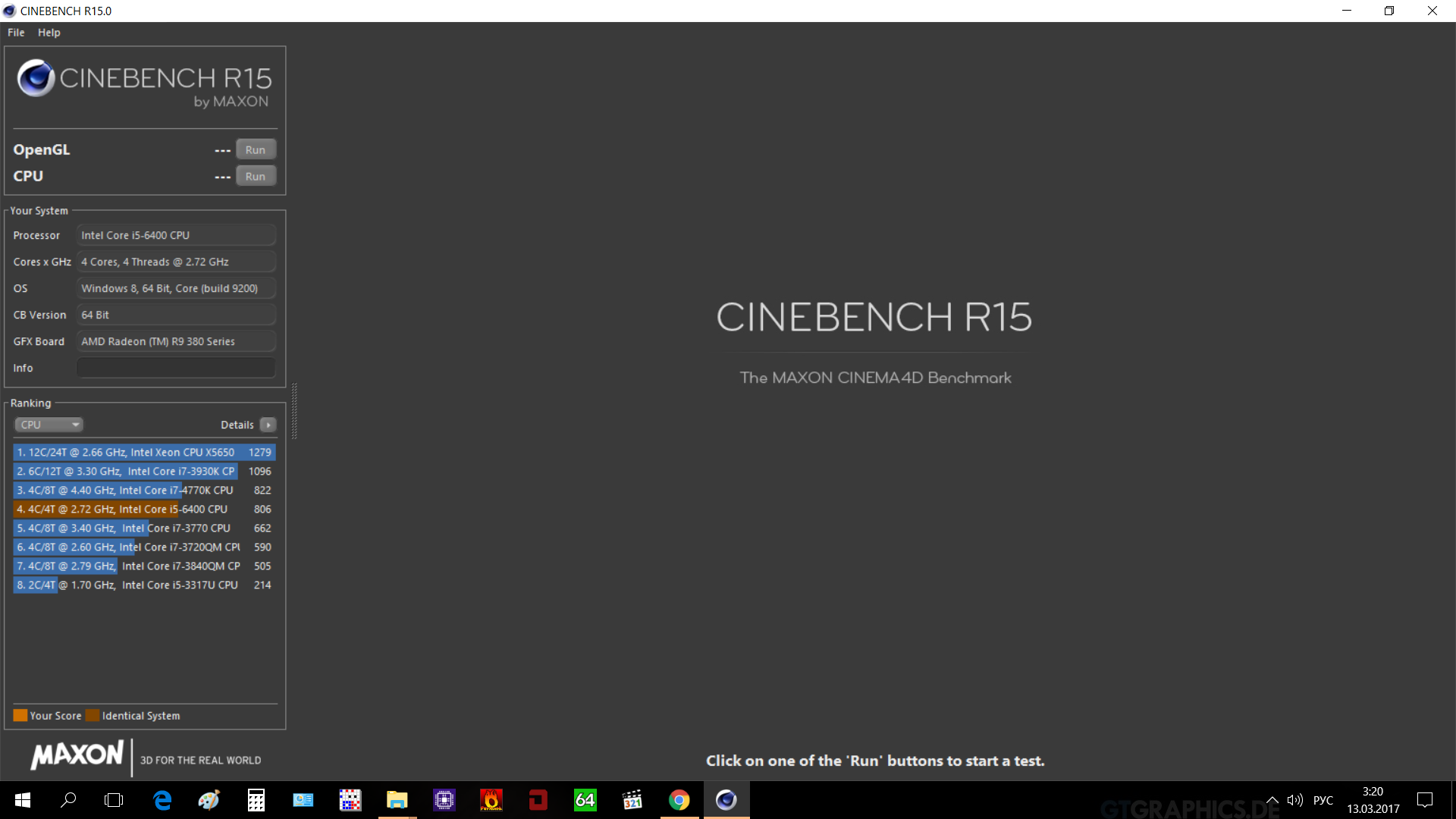Open the AIDA64 green taskbar icon
The image size is (1456, 819).
coord(585,800)
